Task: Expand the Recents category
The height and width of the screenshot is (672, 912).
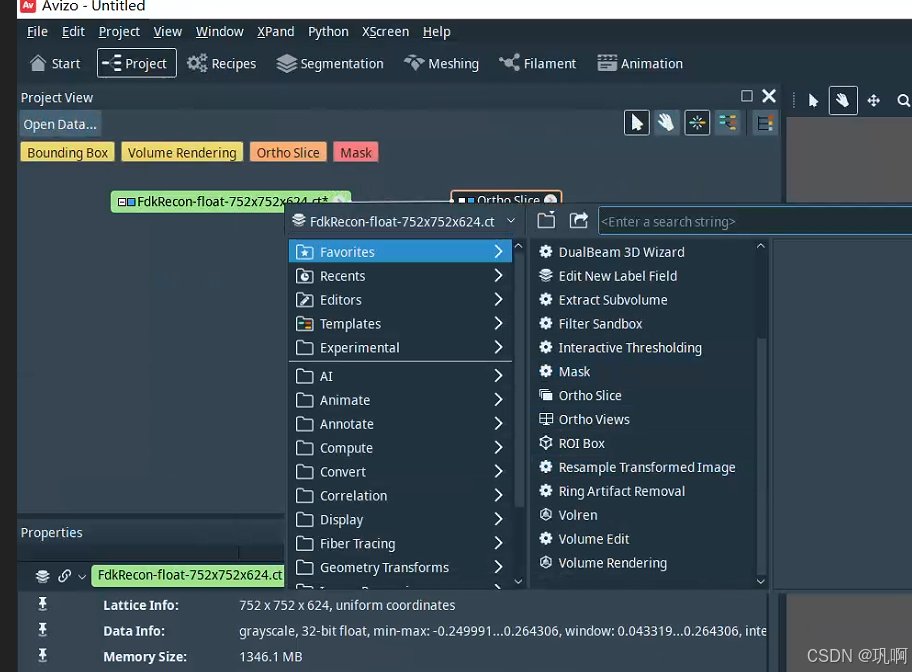Action: (400, 276)
